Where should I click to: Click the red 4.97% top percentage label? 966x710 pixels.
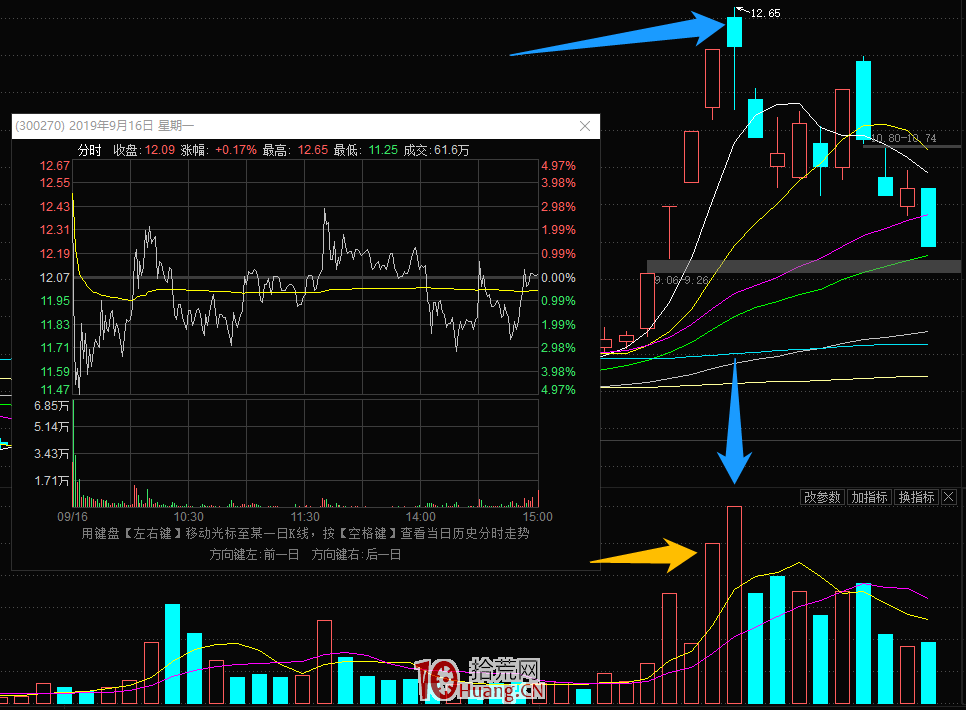558,166
